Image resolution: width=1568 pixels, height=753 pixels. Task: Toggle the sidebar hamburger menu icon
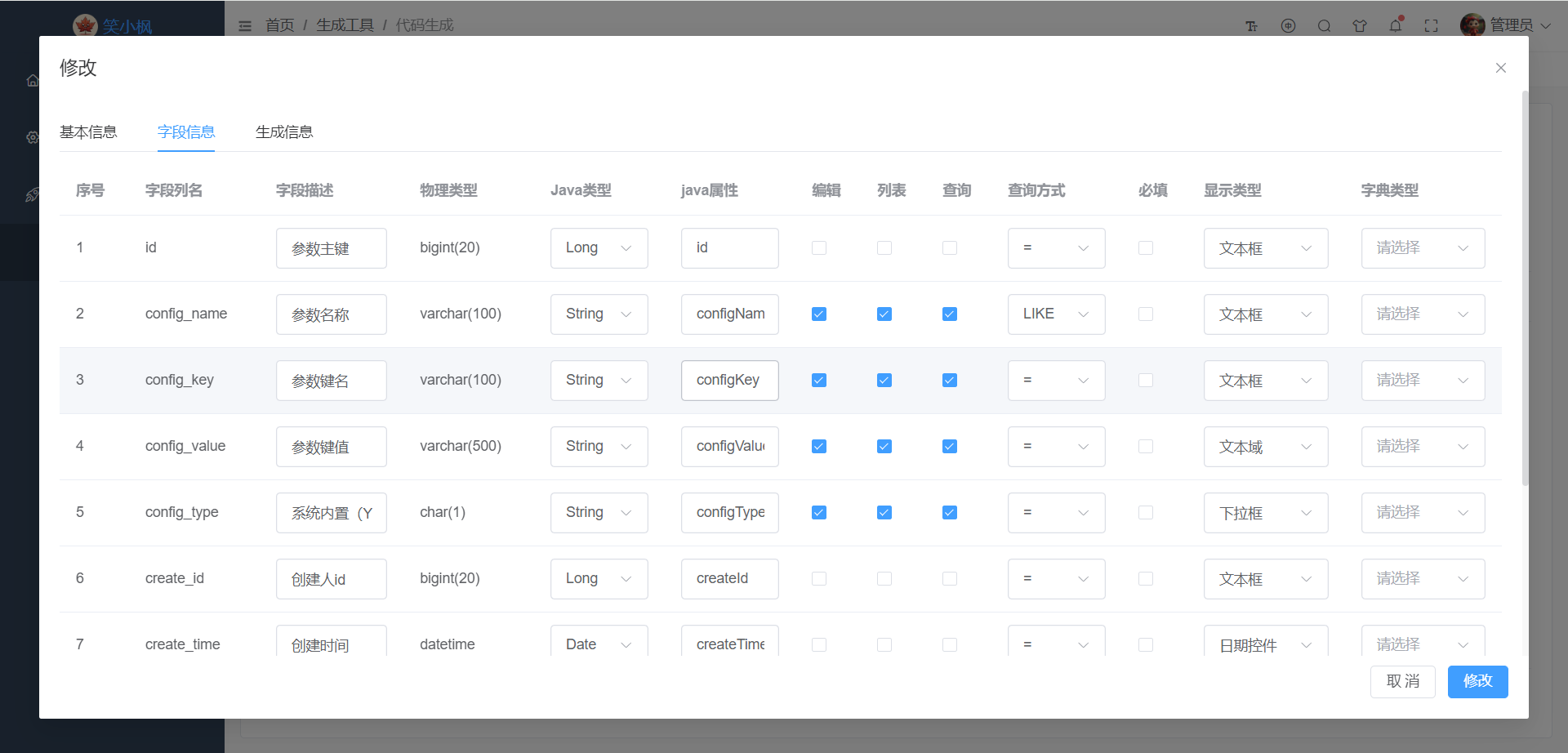pyautogui.click(x=245, y=25)
